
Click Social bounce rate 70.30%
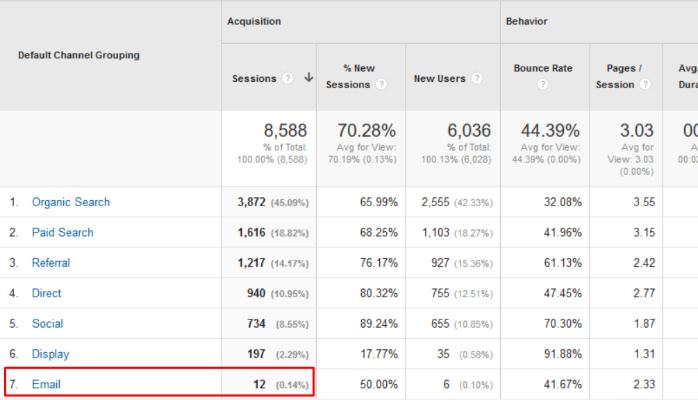pyautogui.click(x=563, y=323)
